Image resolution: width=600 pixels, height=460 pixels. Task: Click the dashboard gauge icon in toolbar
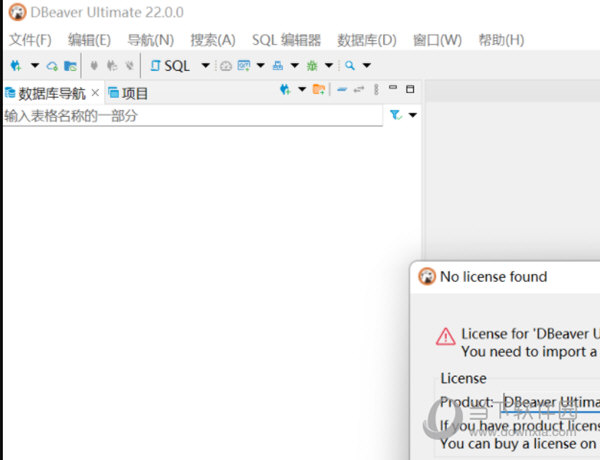tap(226, 66)
